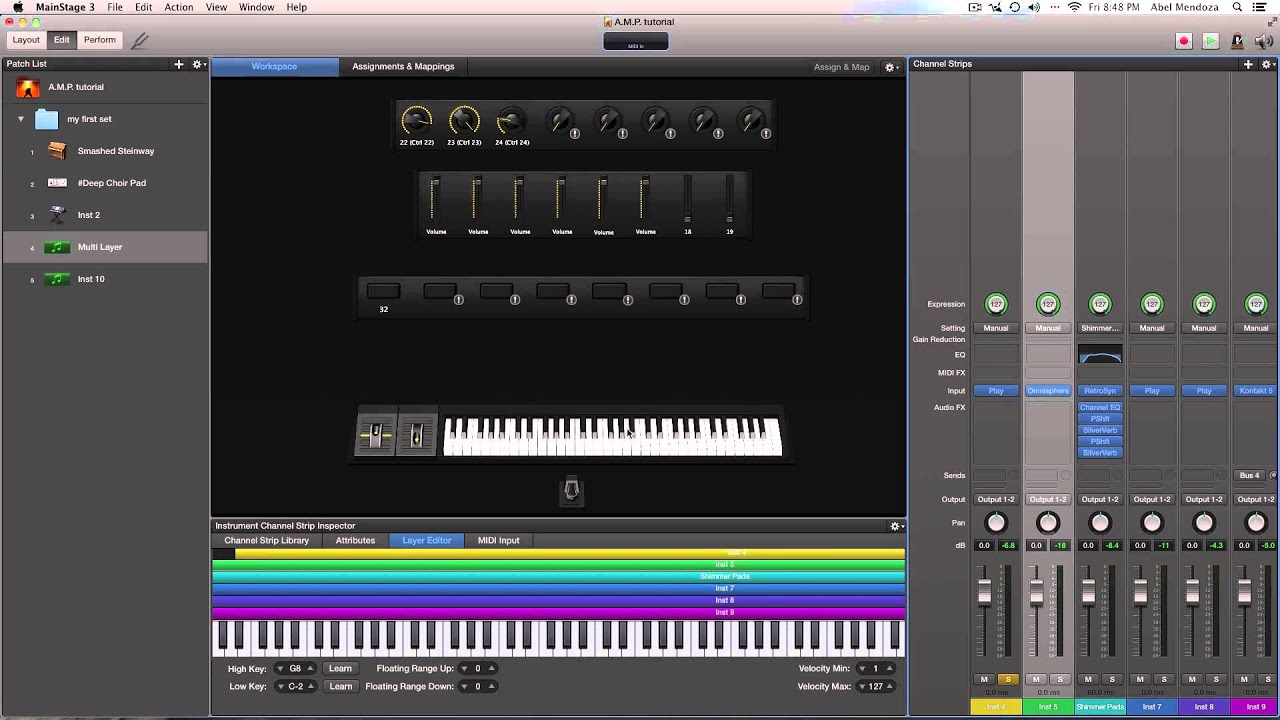The height and width of the screenshot is (720, 1280).
Task: Click the green play button in toolbar
Action: 1210,41
